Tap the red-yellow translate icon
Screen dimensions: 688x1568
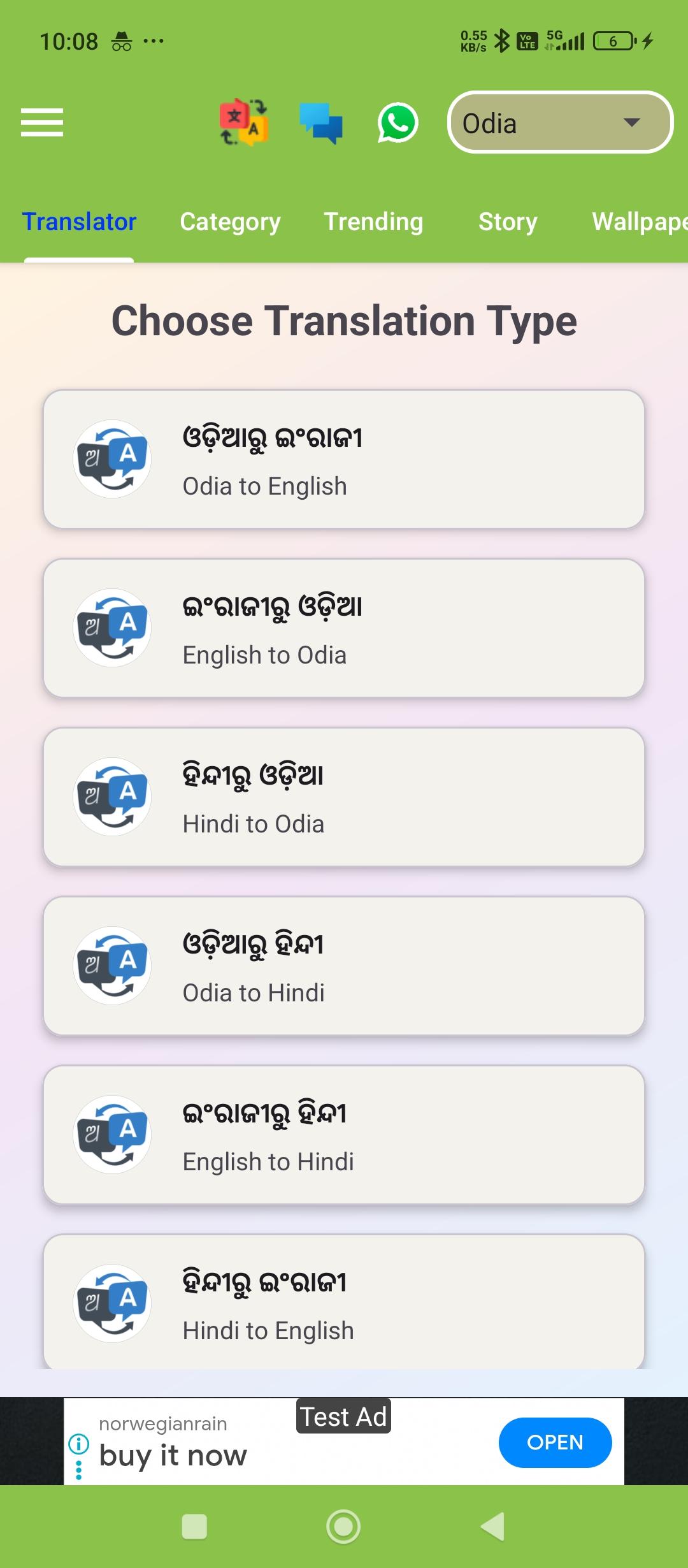(x=243, y=122)
